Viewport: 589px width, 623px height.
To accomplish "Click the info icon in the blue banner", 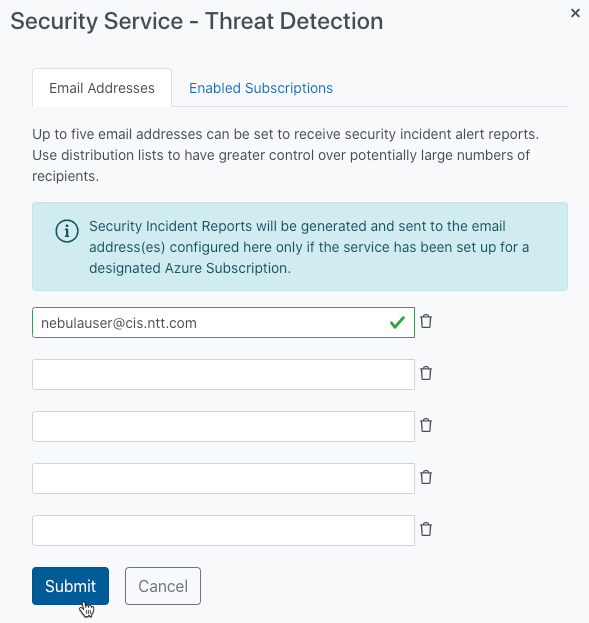I will pos(67,231).
